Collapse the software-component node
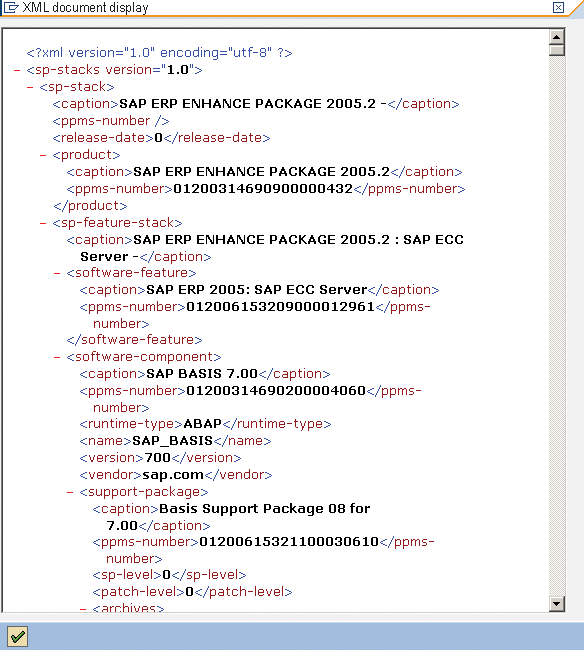Screen dimensions: 584x650 click(57, 357)
